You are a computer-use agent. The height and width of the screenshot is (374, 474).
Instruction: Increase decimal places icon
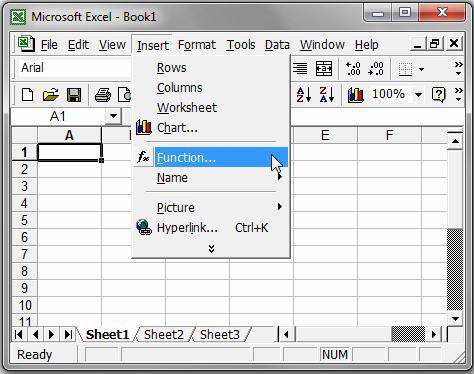[x=353, y=68]
